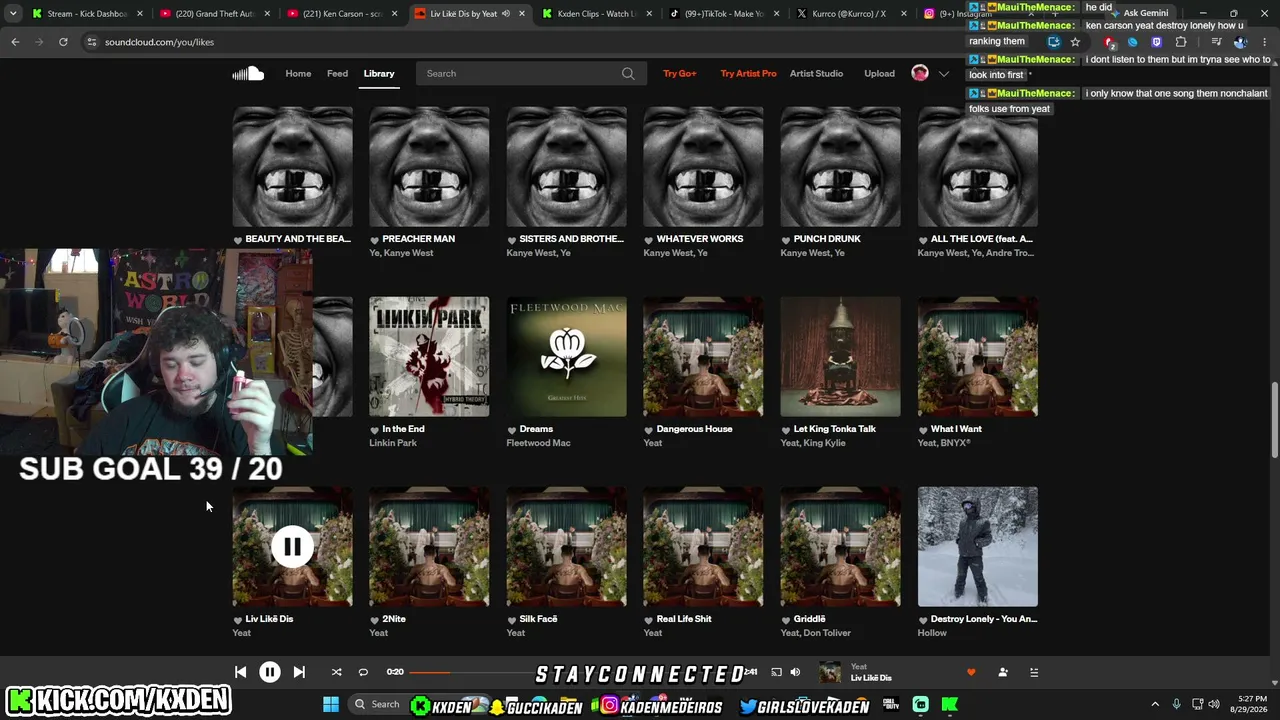Screen dimensions: 1280x720
Task: Toggle the heart beside Dreams
Action: point(511,430)
